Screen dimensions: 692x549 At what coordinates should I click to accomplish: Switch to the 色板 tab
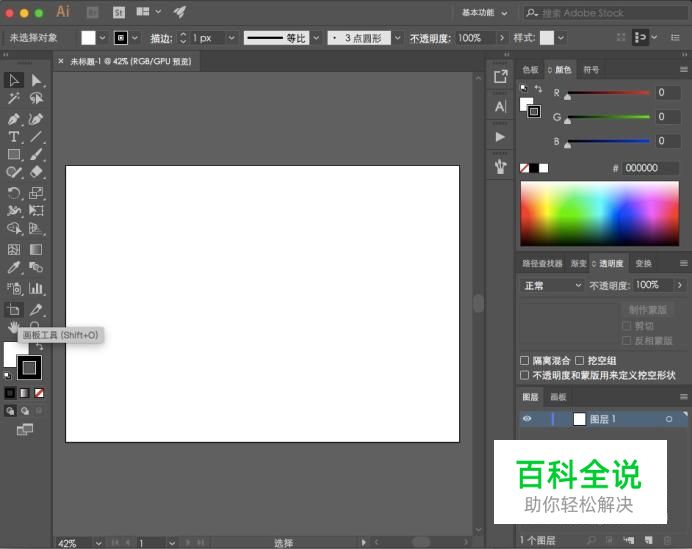[x=530, y=70]
